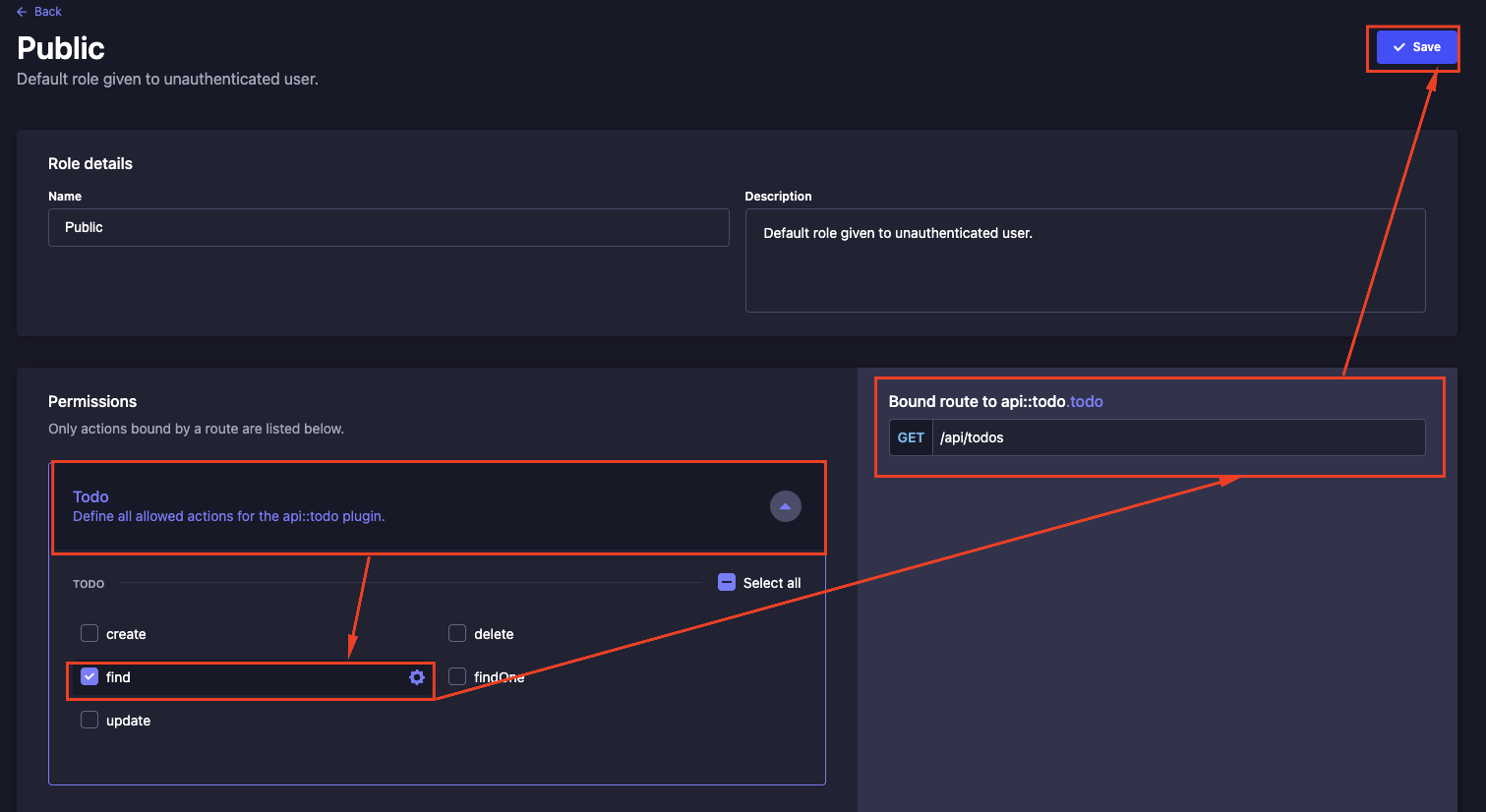The height and width of the screenshot is (812, 1486).
Task: Go back using the Back link
Action: [x=39, y=12]
